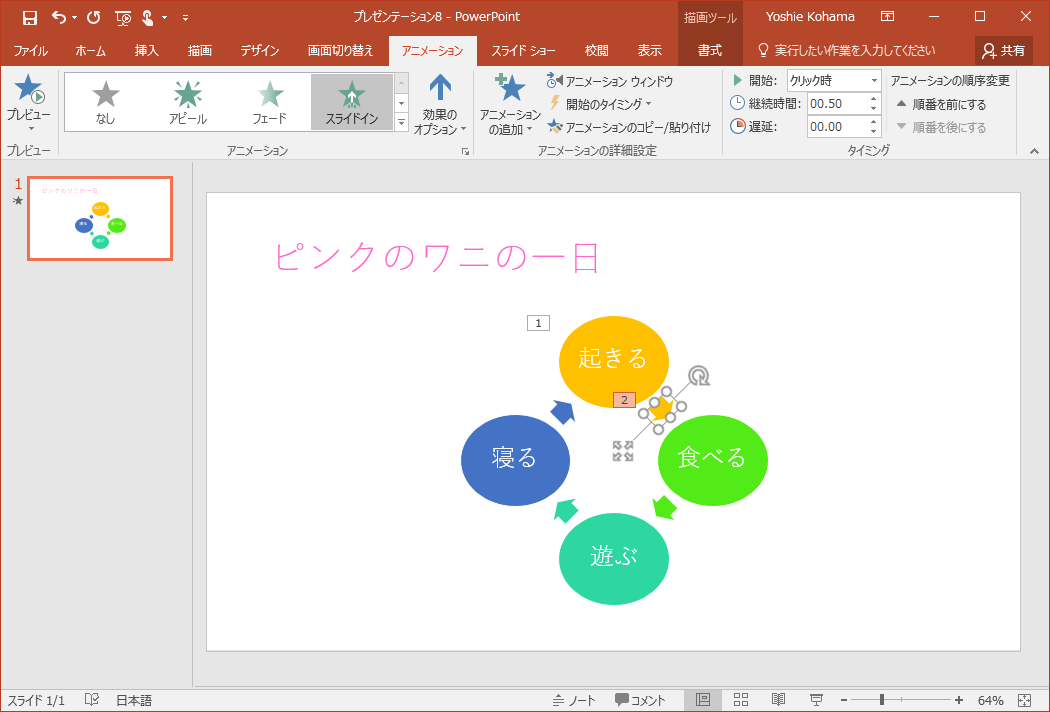
Task: Click animation order tag 1
Action: 538,324
